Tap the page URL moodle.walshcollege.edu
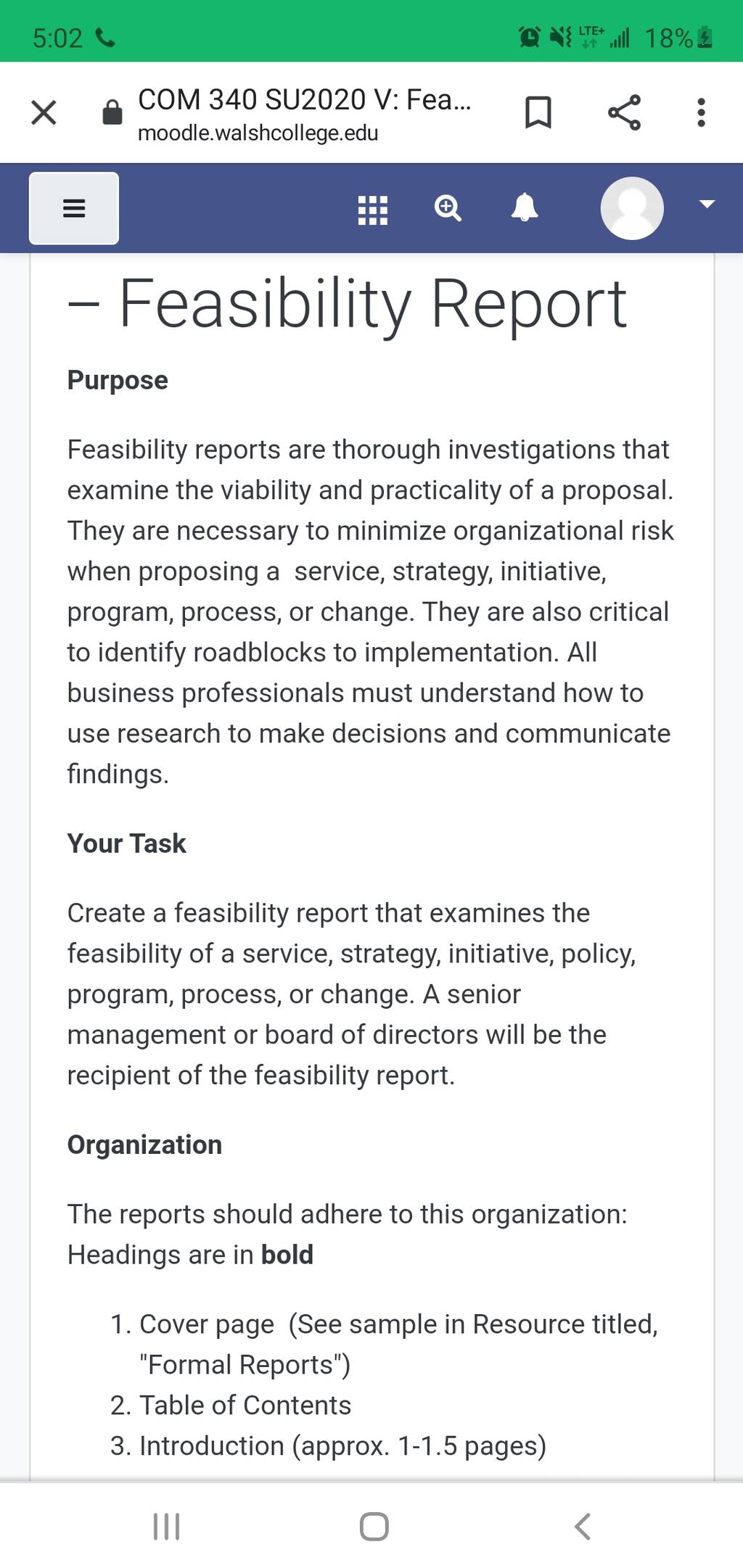The height and width of the screenshot is (1568, 743). click(x=258, y=133)
